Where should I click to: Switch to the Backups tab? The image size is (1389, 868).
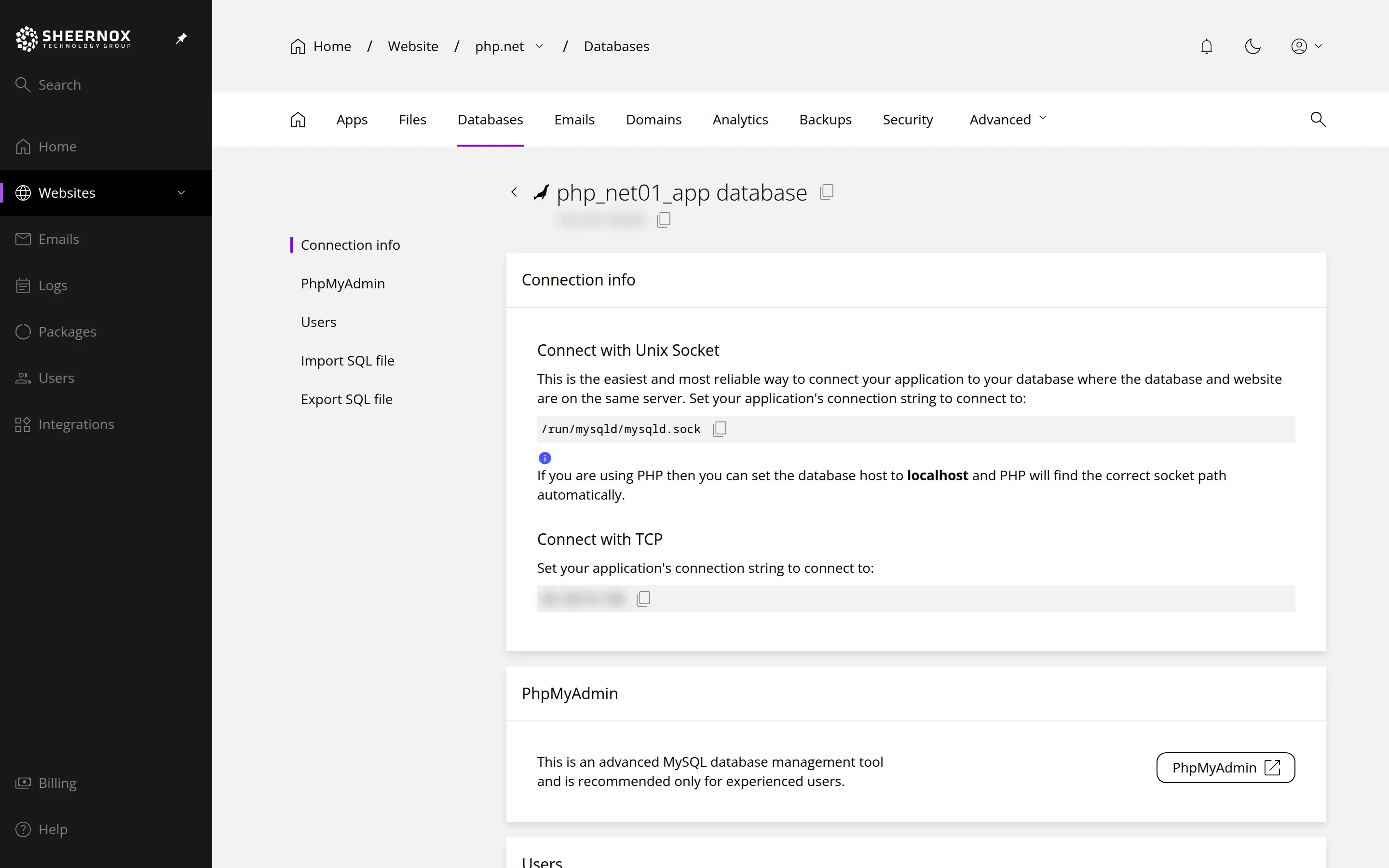tap(825, 120)
